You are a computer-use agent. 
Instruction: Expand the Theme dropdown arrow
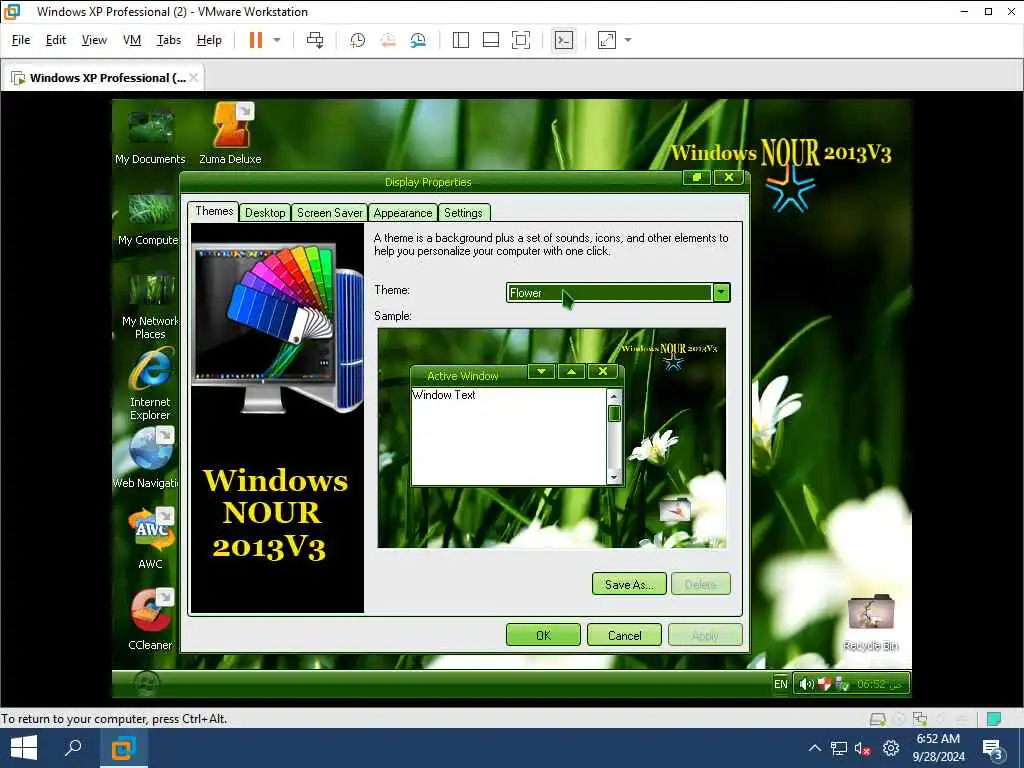[721, 293]
